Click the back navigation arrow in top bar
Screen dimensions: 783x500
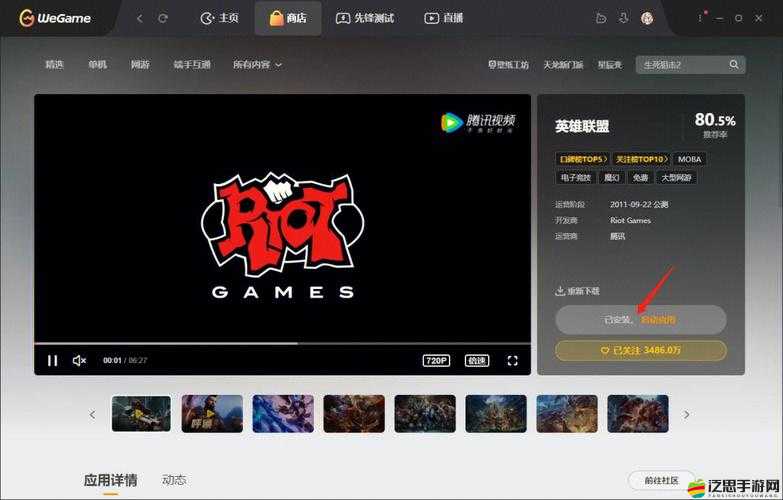point(139,18)
